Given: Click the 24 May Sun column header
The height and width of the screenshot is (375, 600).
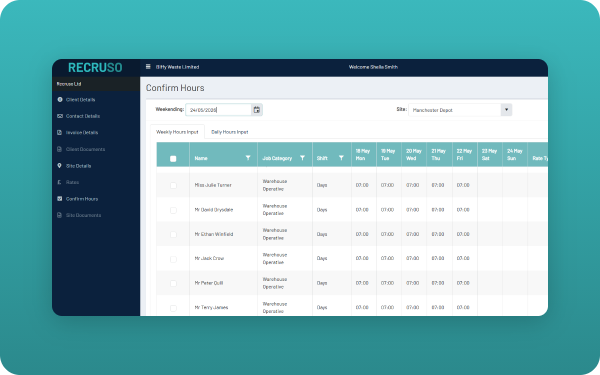Looking at the screenshot, I should [515, 155].
